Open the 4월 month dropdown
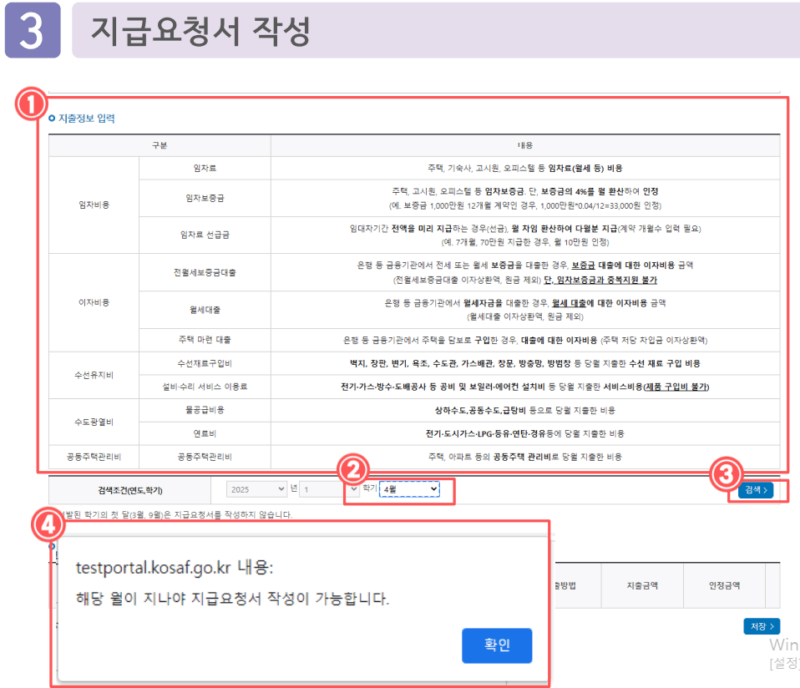 click(x=409, y=489)
